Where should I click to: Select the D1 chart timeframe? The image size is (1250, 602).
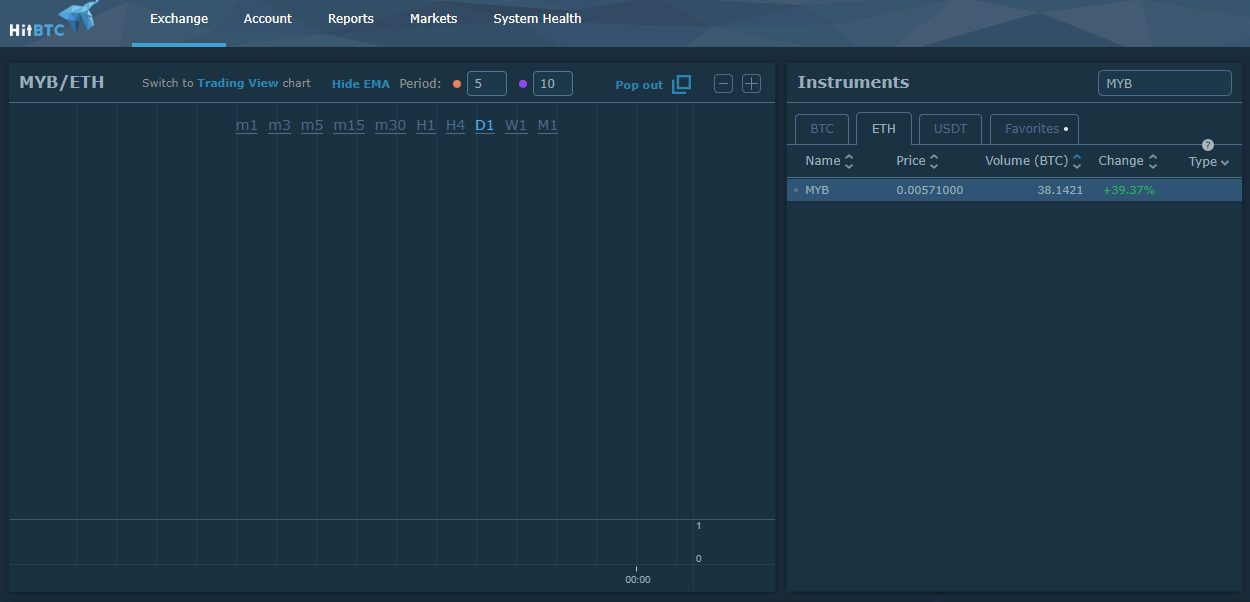(x=485, y=125)
